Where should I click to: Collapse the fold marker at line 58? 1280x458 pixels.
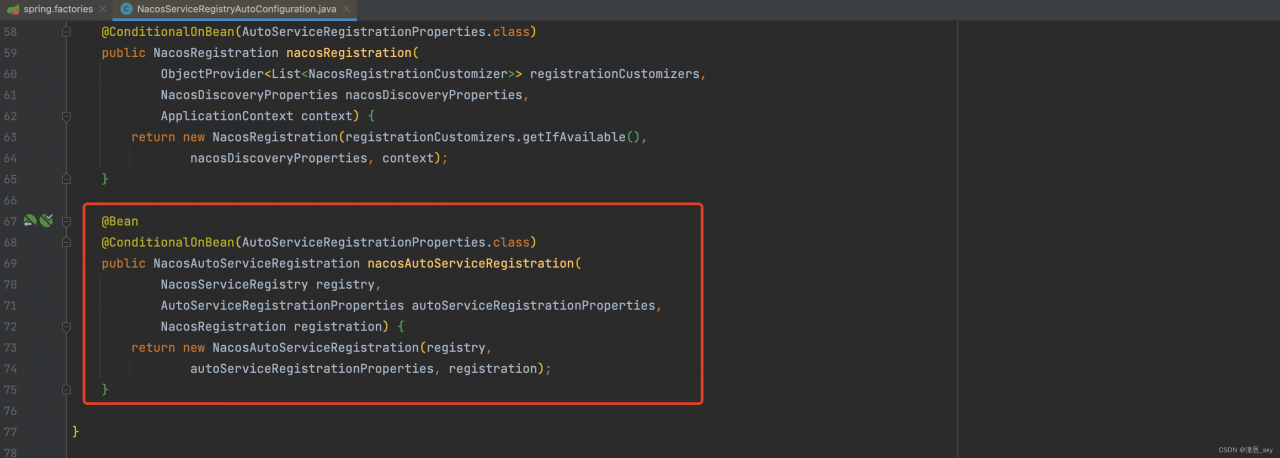[x=66, y=32]
